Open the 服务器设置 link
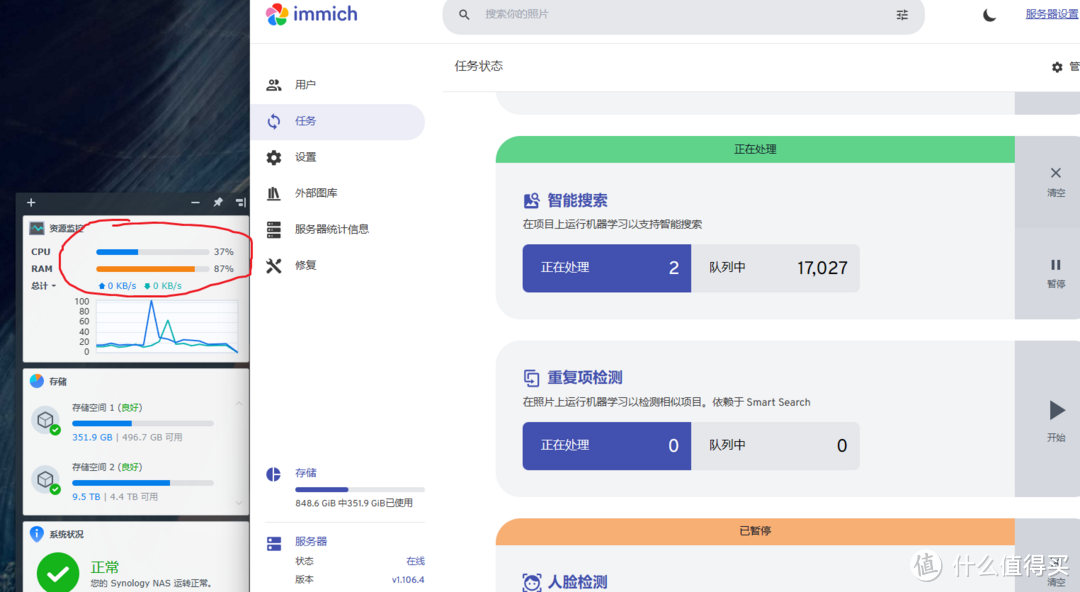The width and height of the screenshot is (1080, 592). pyautogui.click(x=1050, y=14)
